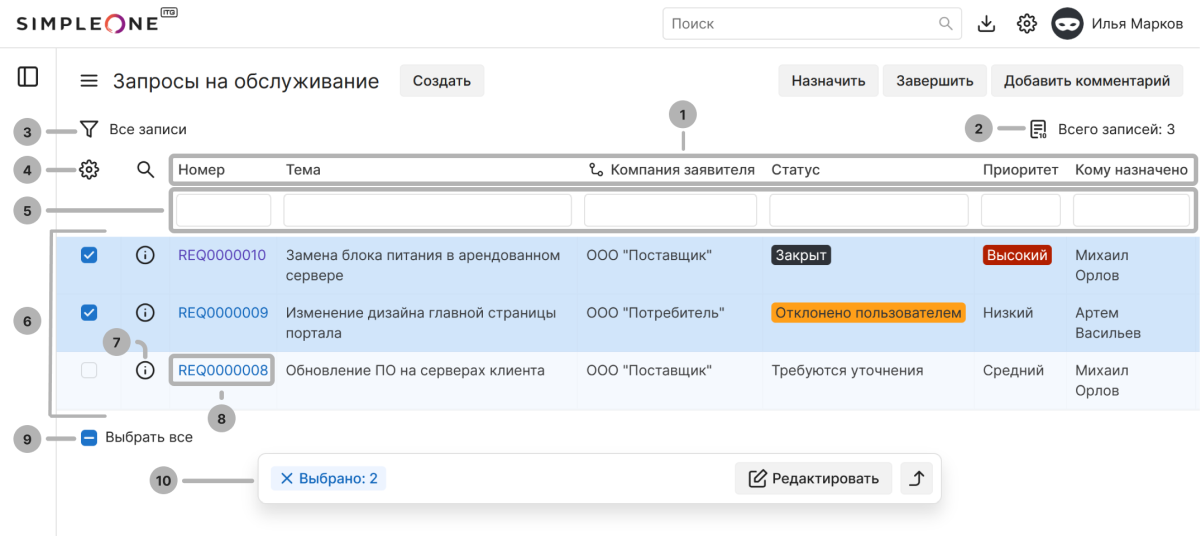This screenshot has width=1200, height=536.
Task: Open record REQ0000008 link
Action: tap(223, 370)
